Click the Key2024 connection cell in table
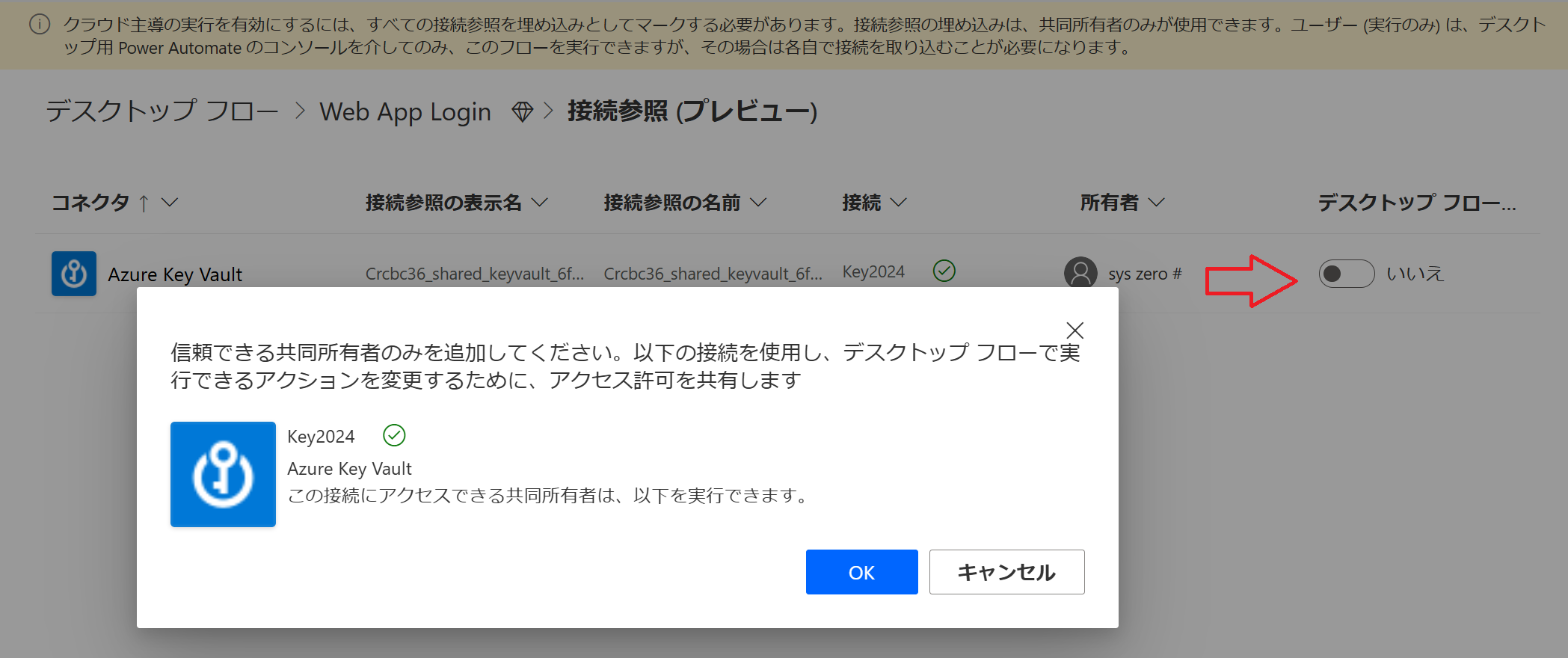The width and height of the screenshot is (1568, 658). [873, 271]
